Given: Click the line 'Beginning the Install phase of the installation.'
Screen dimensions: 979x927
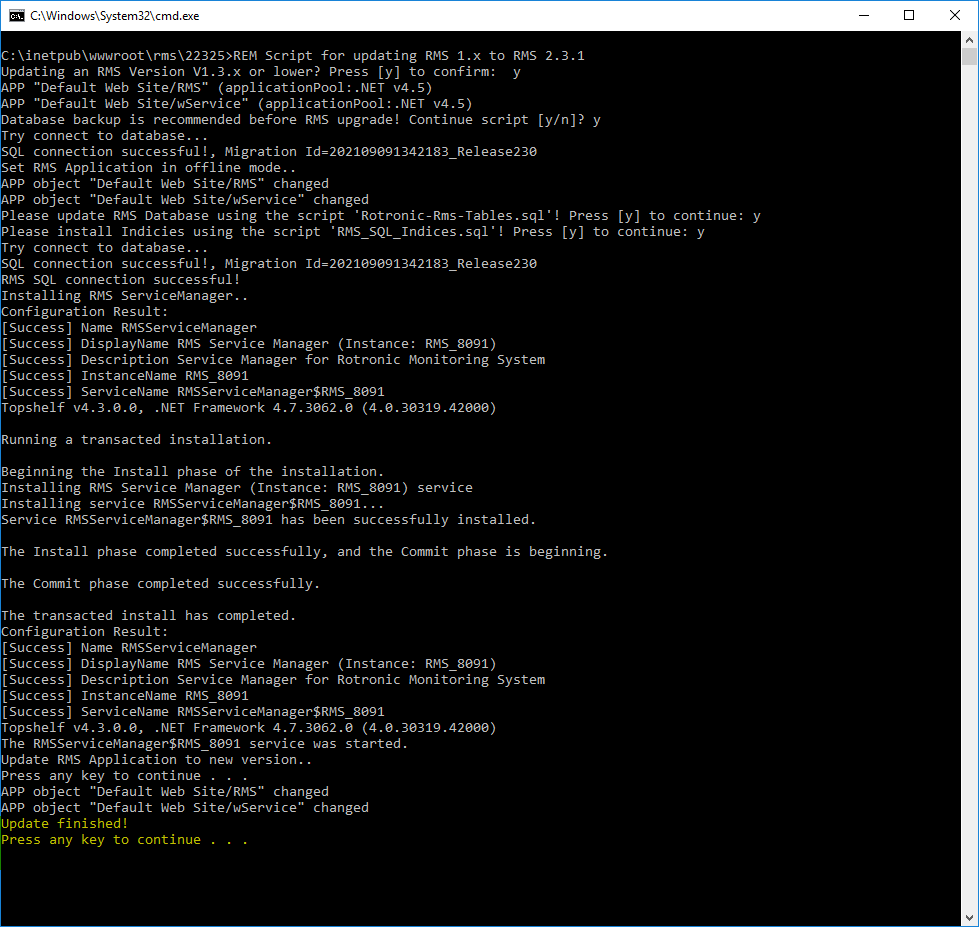Looking at the screenshot, I should (x=192, y=471).
